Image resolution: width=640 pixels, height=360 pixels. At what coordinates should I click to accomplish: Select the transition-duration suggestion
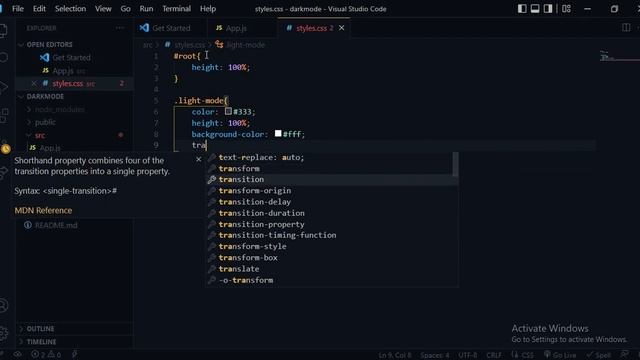pyautogui.click(x=331, y=213)
